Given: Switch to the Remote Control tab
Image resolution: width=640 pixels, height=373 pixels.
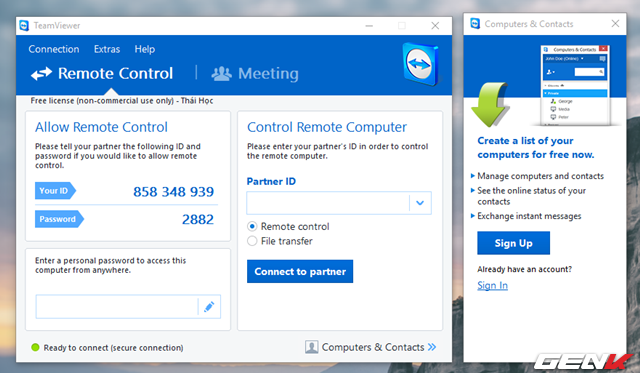Looking at the screenshot, I should click(102, 73).
